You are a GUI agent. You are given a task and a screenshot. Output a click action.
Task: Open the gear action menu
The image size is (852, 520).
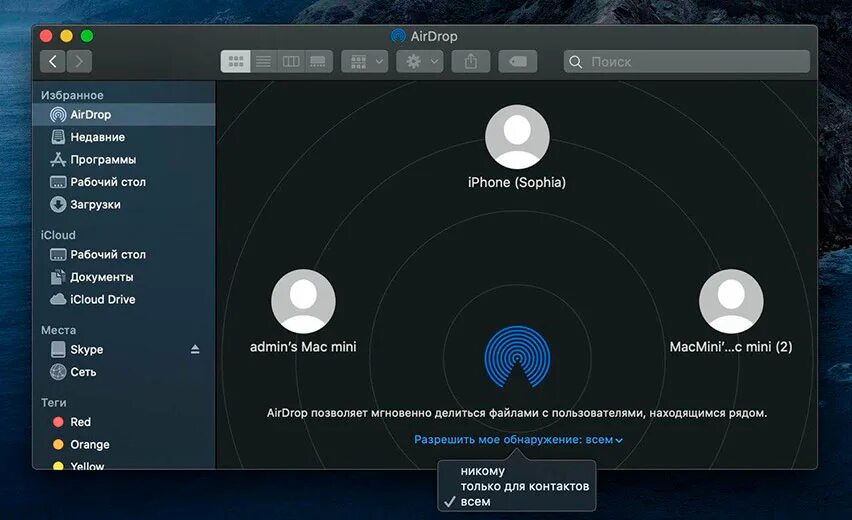(x=419, y=61)
